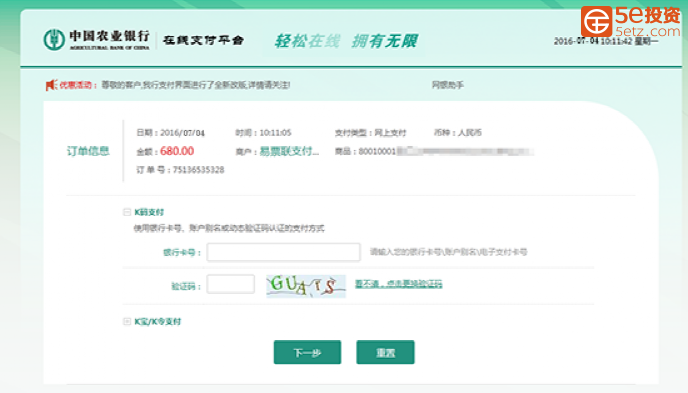
Task: Click the red announcement megaphone icon
Action: click(51, 85)
